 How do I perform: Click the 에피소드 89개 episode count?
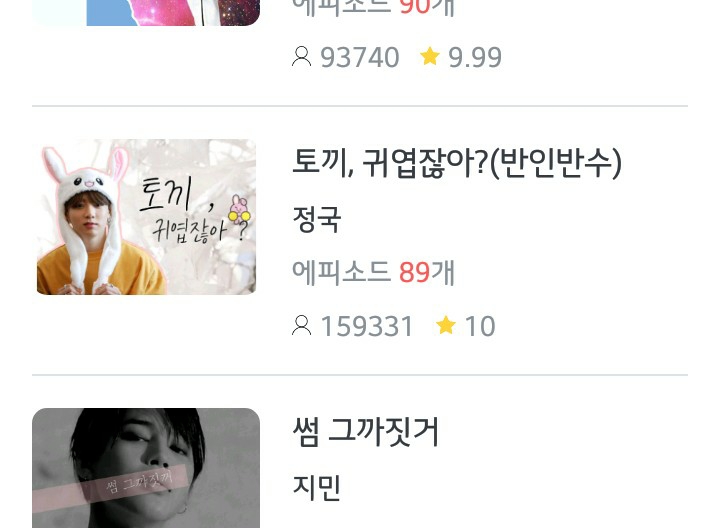(x=373, y=273)
